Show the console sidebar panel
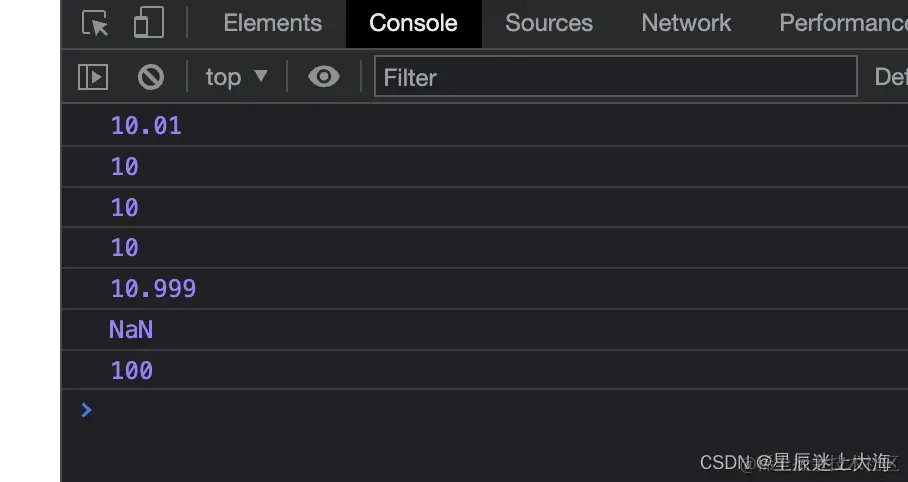This screenshot has height=482, width=908. (93, 77)
